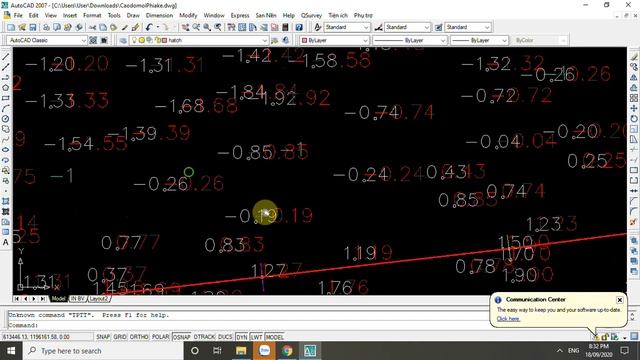Click the 'Click here' link in Communication Center
The height and width of the screenshot is (360, 640).
coord(508,319)
